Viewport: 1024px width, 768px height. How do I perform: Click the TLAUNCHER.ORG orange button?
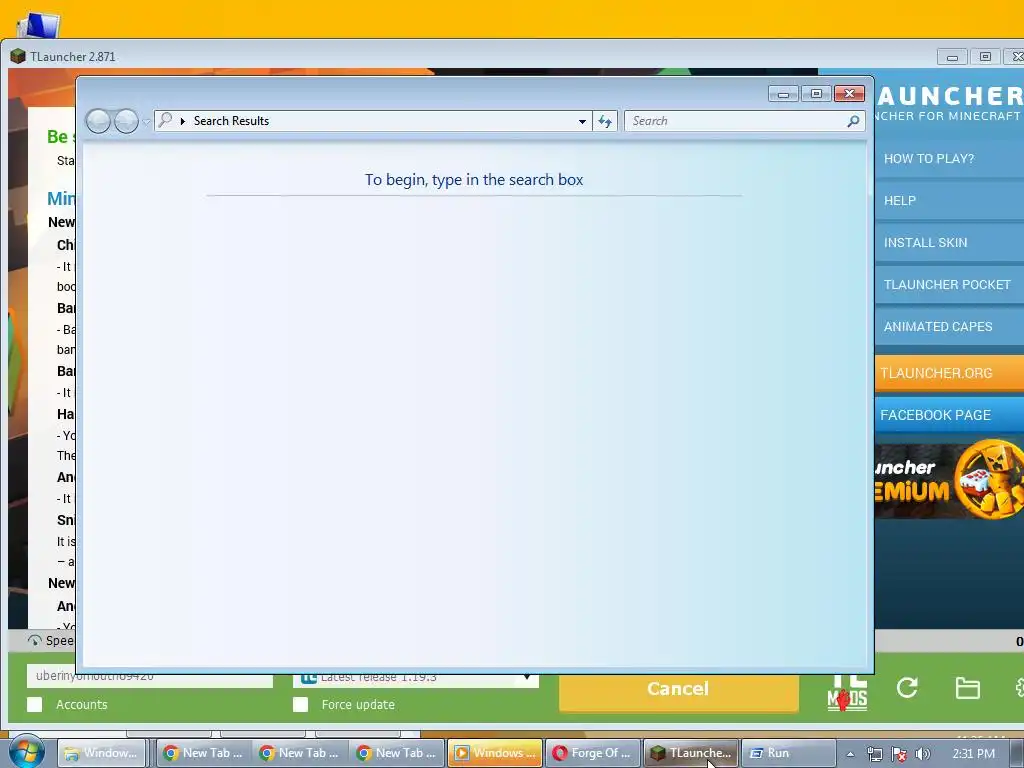click(x=949, y=373)
